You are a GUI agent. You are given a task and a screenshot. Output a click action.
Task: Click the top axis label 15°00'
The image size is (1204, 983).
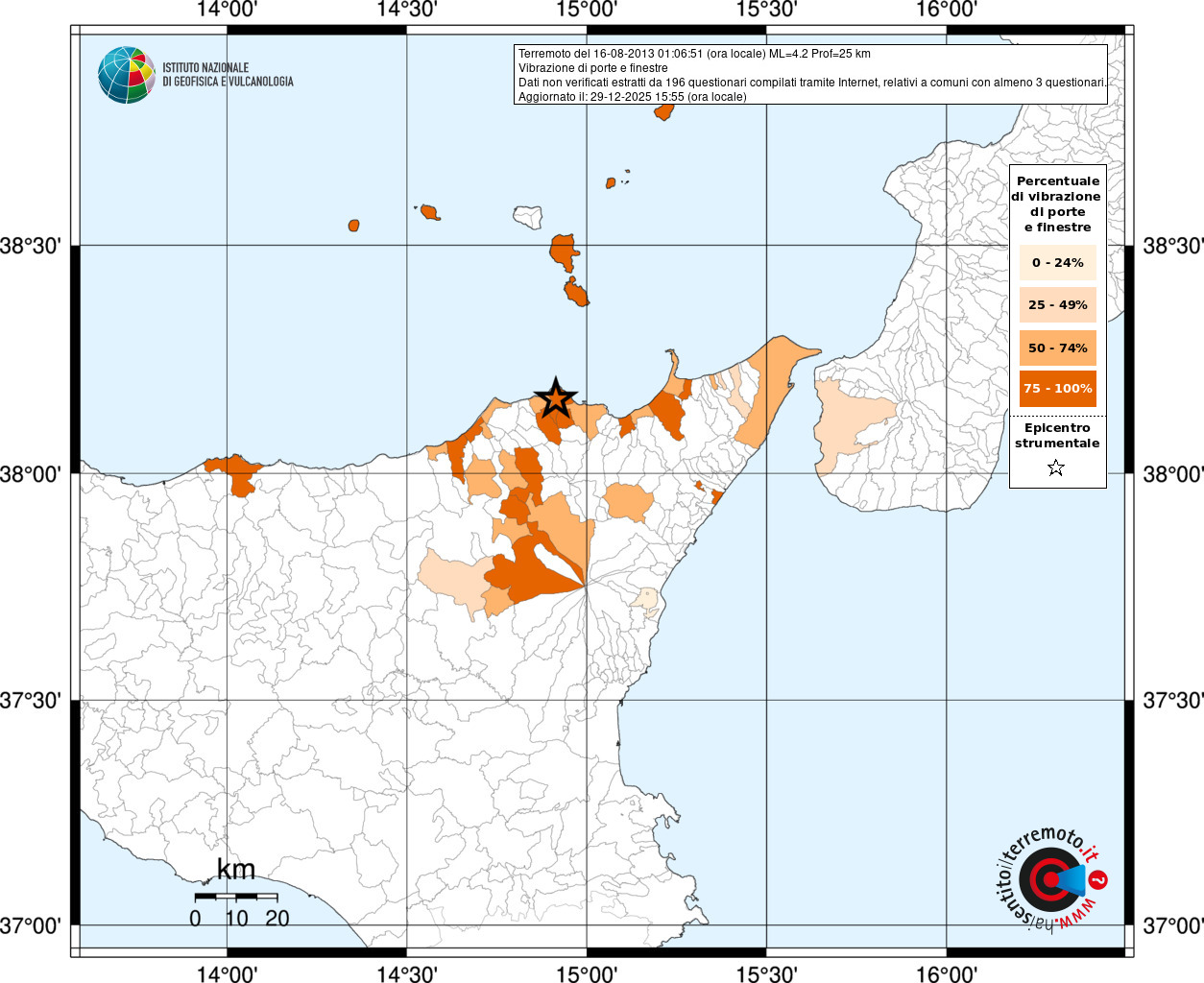click(587, 10)
